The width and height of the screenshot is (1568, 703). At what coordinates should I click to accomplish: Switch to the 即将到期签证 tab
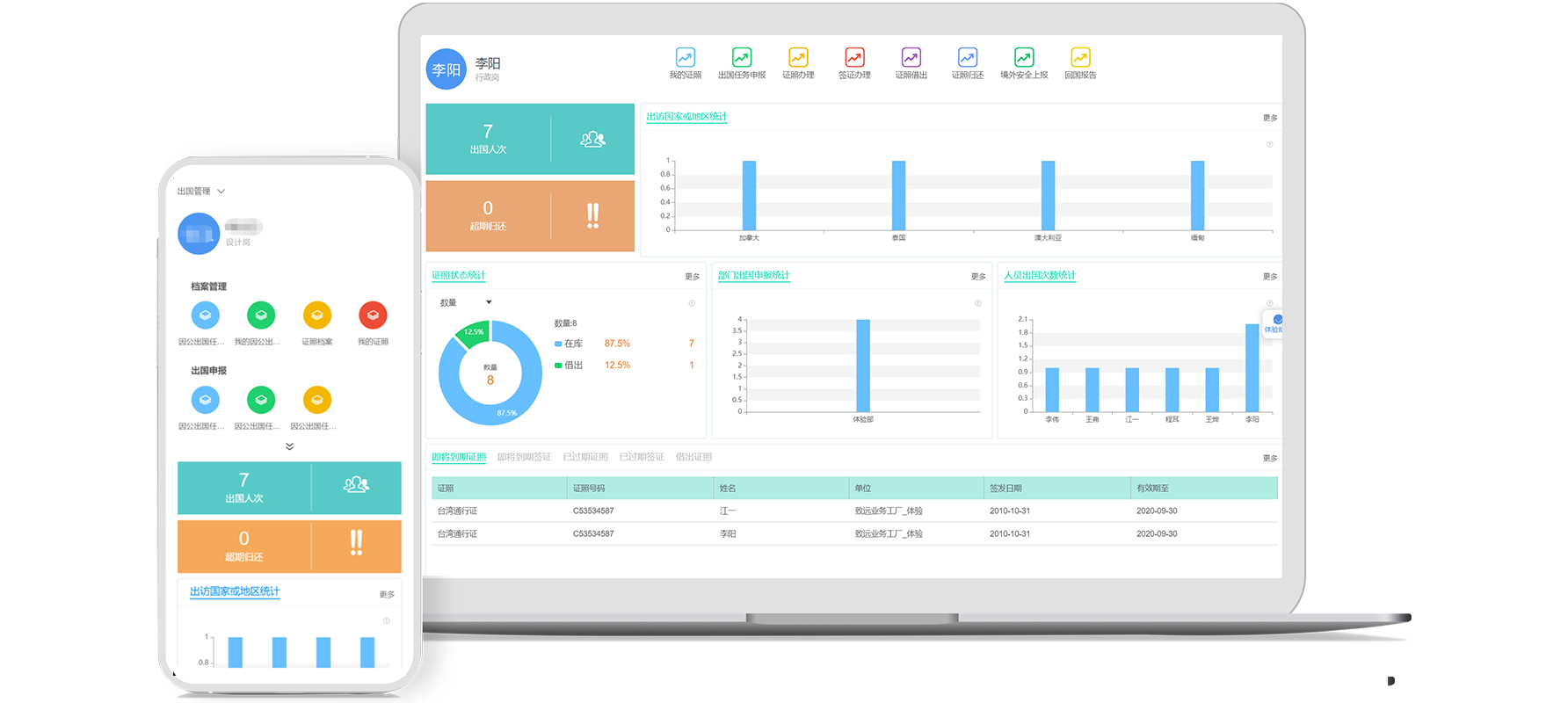524,457
